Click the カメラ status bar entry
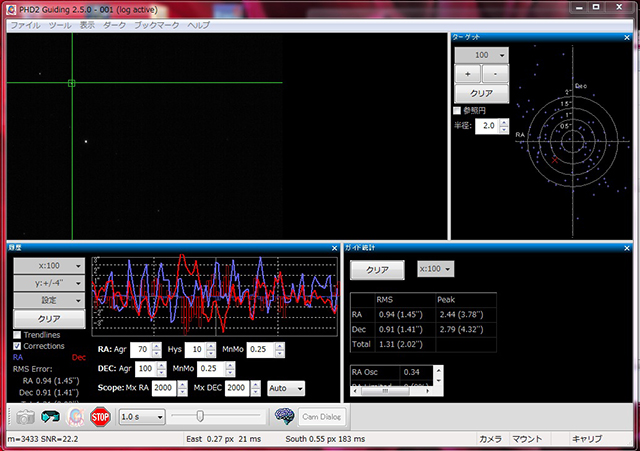Image resolution: width=640 pixels, height=451 pixels. pos(490,439)
